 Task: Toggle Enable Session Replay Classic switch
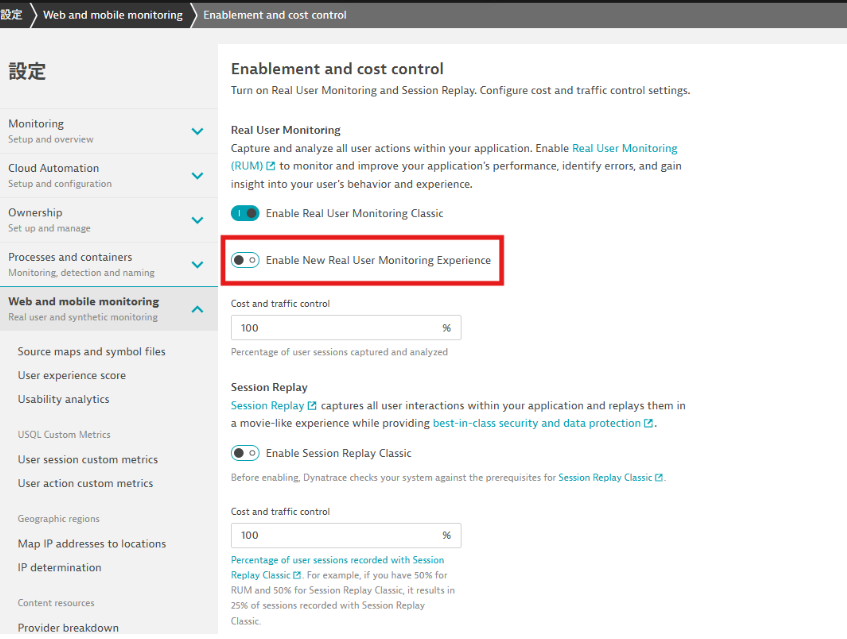(x=245, y=453)
